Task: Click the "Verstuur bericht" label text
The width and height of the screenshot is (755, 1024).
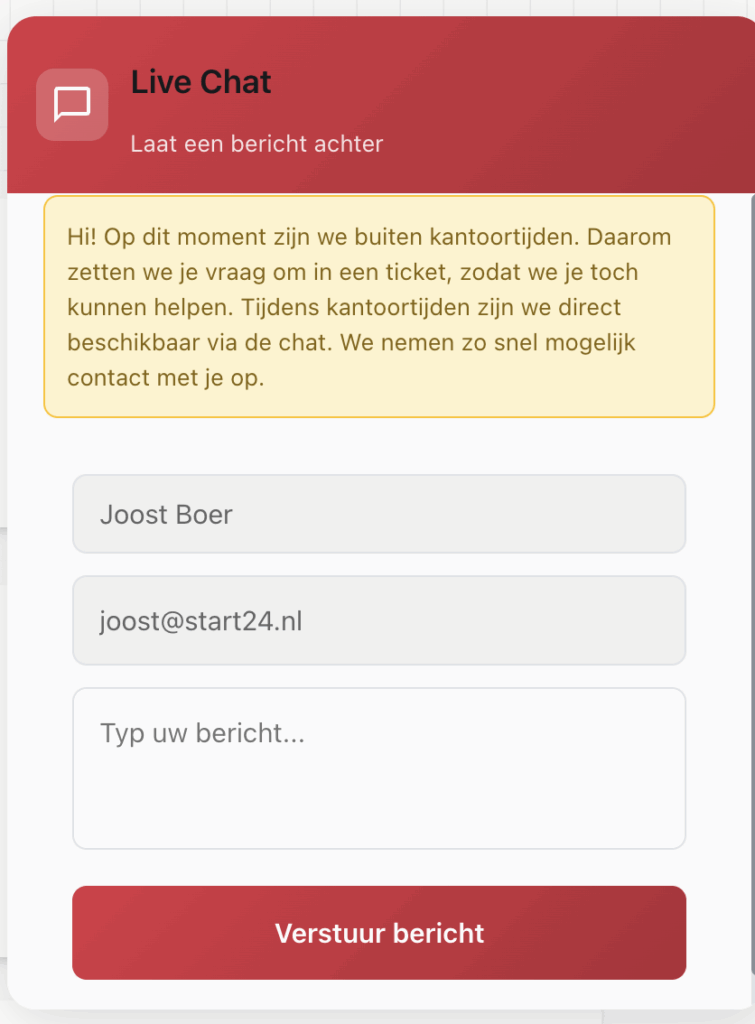Action: click(x=379, y=933)
